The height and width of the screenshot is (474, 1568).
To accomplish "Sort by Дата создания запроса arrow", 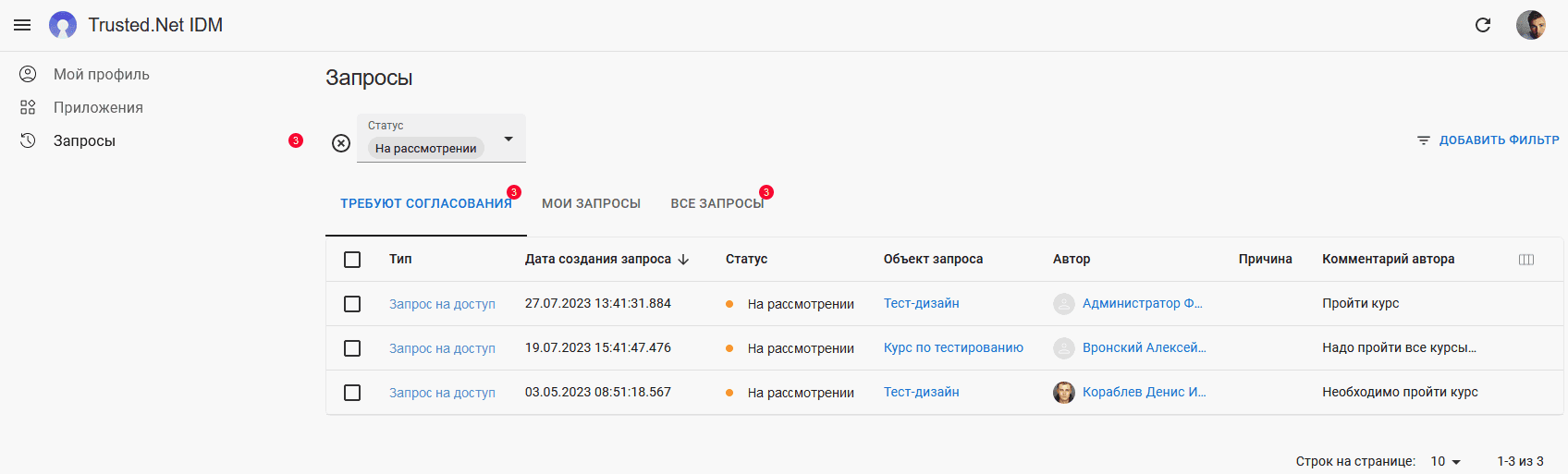I will (683, 260).
